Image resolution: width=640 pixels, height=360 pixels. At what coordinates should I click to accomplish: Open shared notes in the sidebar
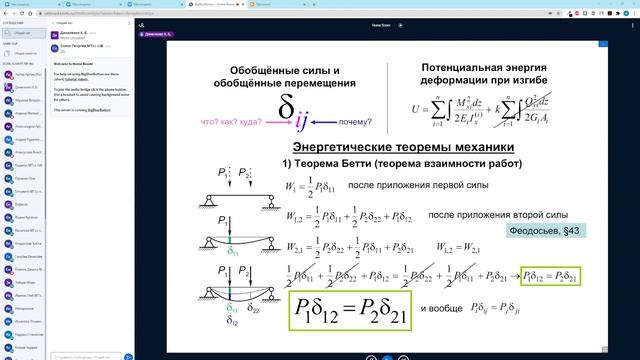tap(24, 53)
